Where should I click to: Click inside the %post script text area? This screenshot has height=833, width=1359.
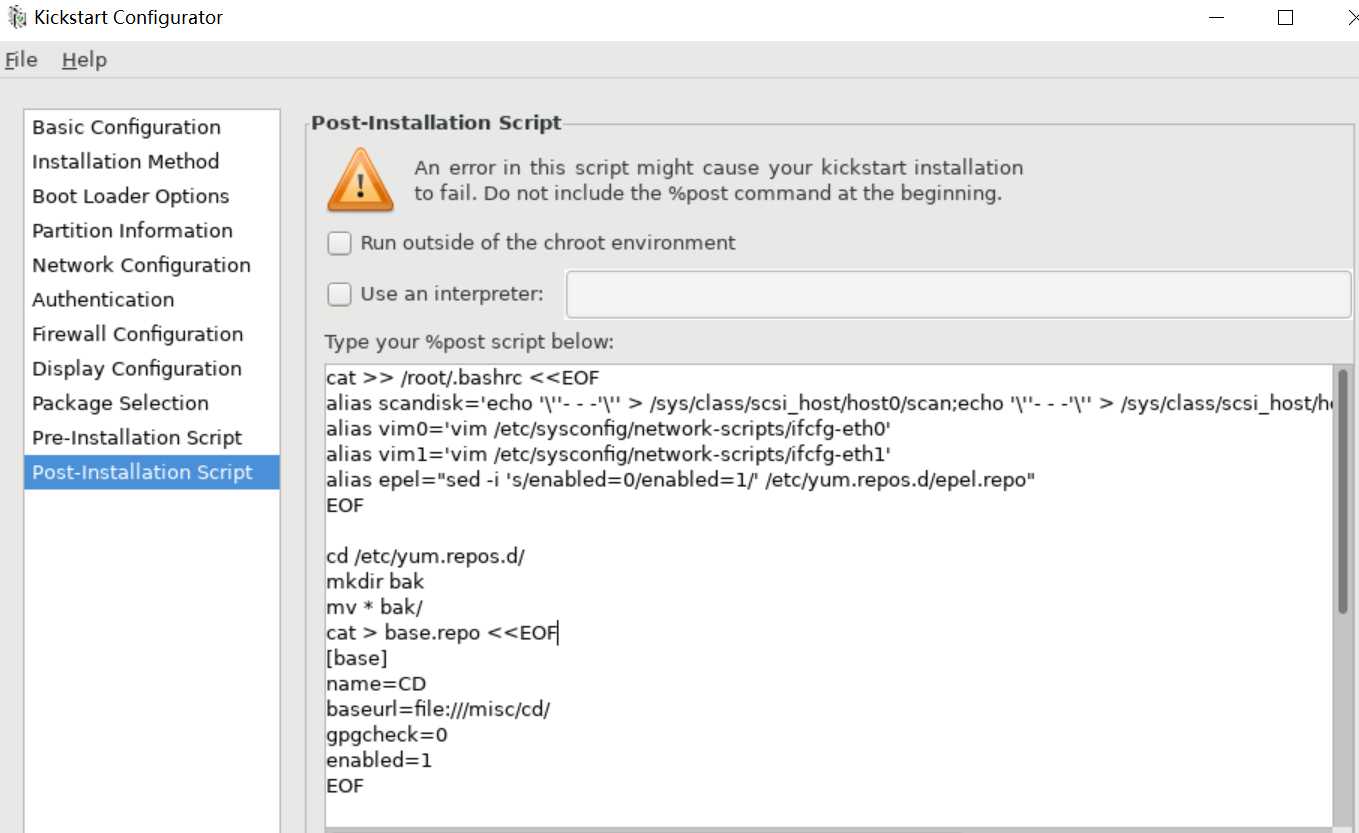829,596
